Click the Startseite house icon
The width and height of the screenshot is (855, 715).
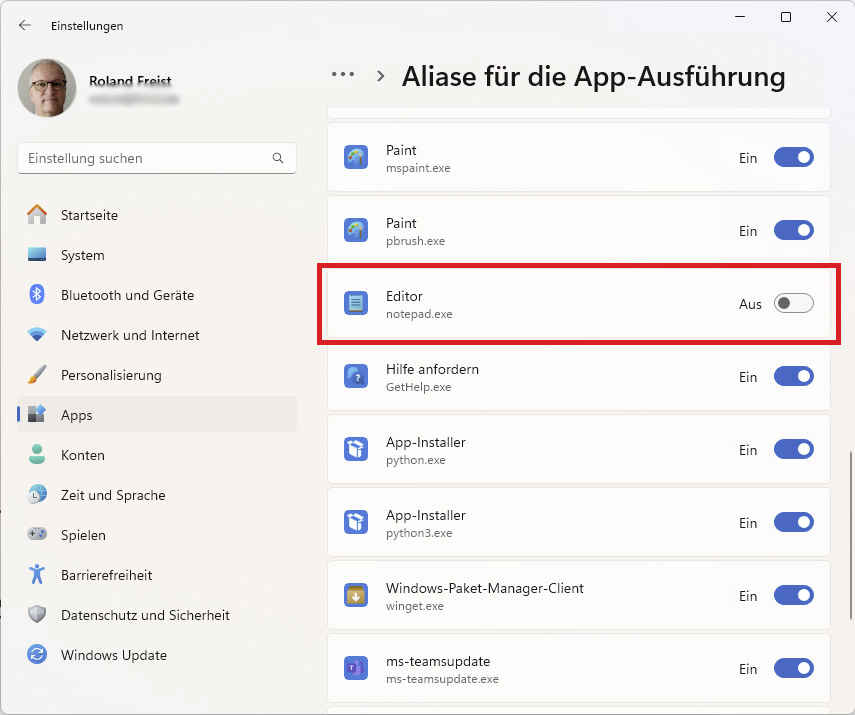(37, 214)
